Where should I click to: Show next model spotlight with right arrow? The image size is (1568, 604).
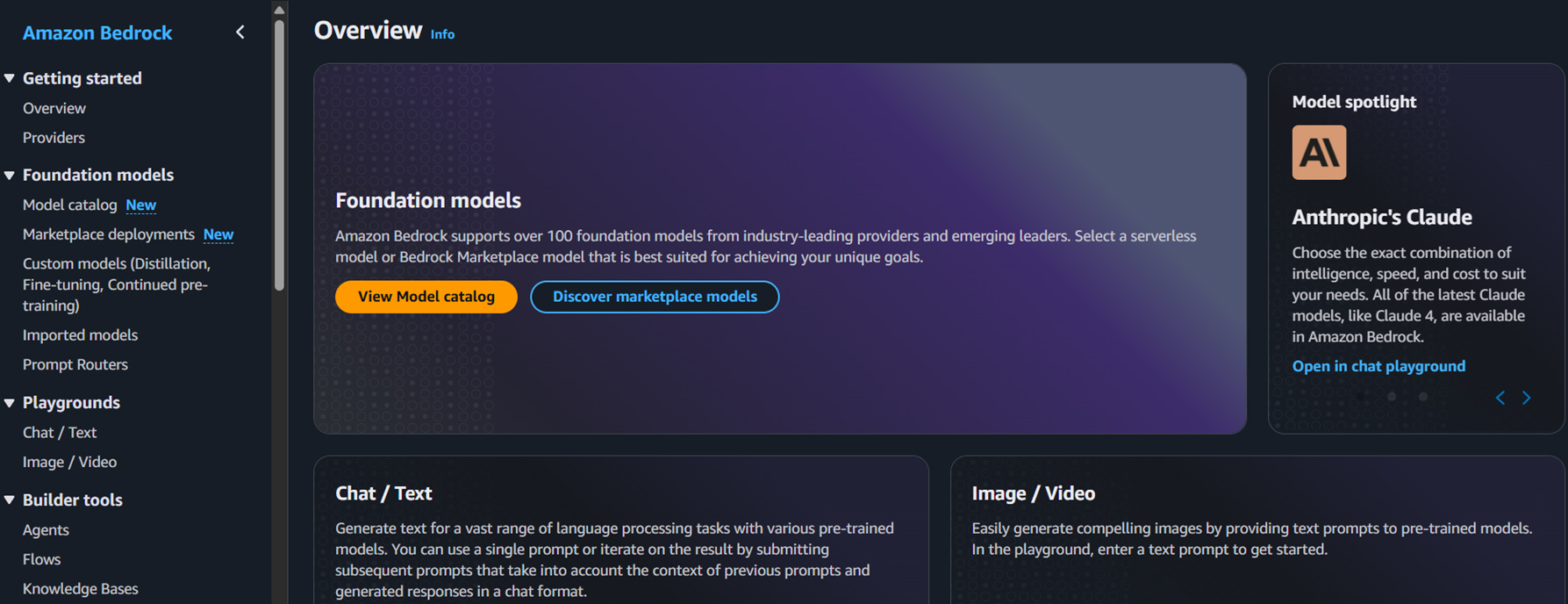tap(1527, 398)
